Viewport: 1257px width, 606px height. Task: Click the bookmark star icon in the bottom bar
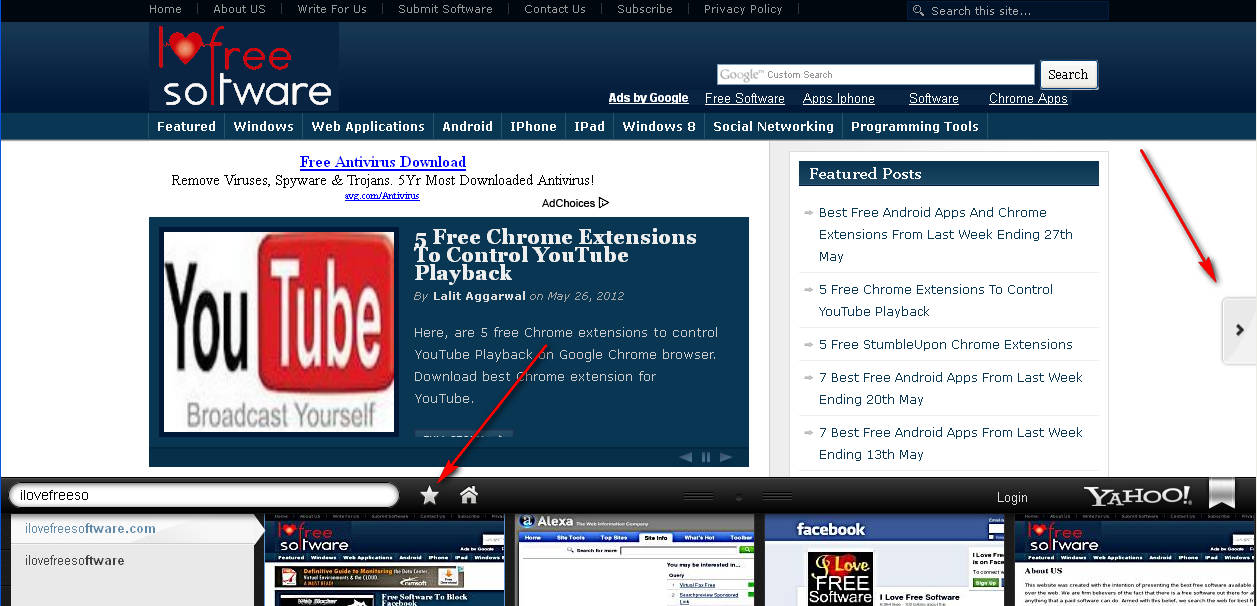[429, 495]
